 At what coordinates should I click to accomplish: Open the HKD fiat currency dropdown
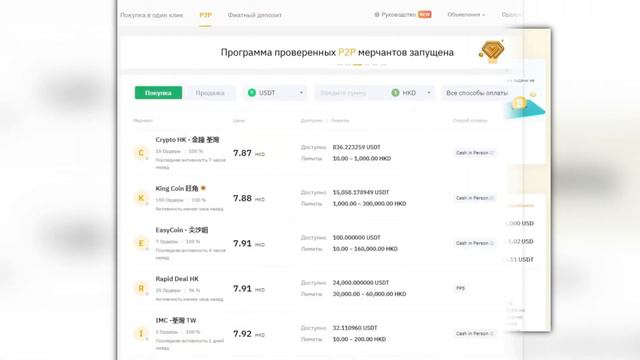pos(411,93)
